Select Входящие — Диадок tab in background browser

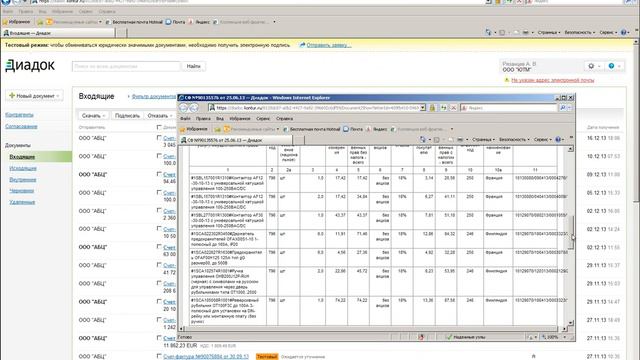click(59, 33)
